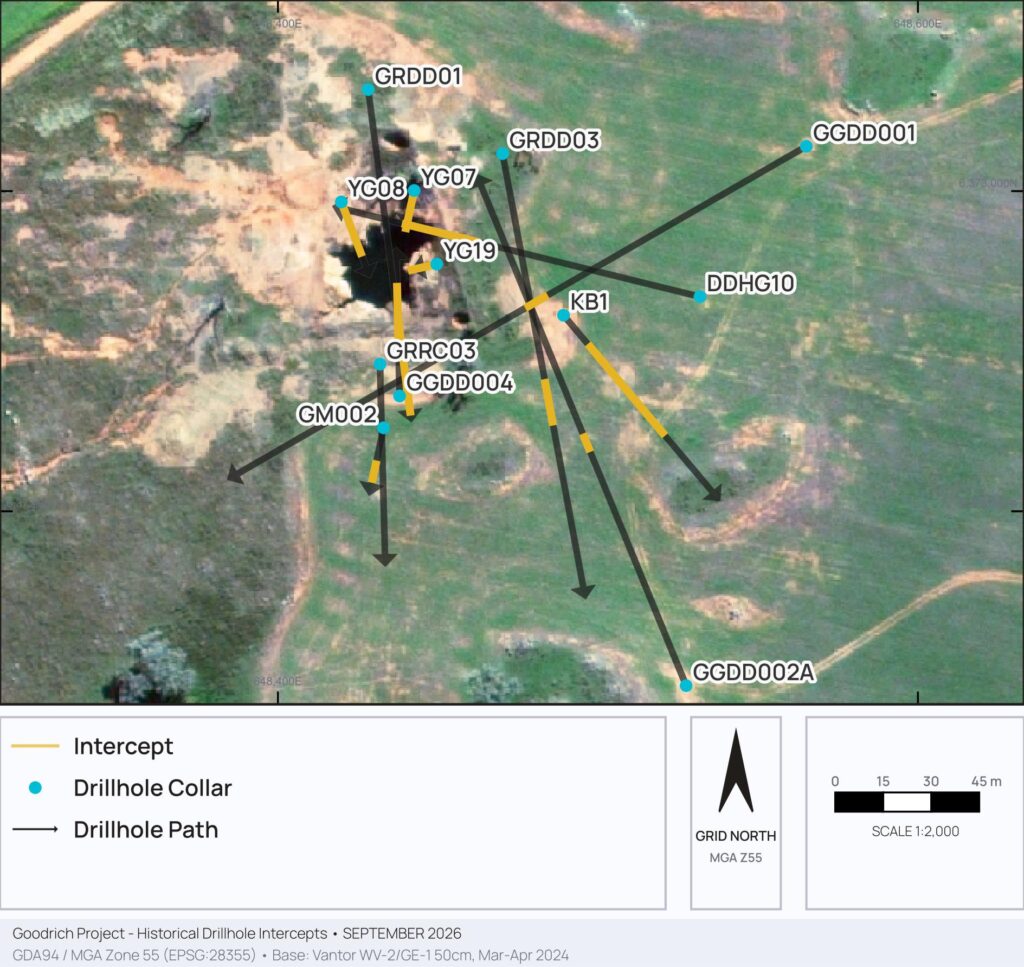Click the Drillhole Path legend label
The image size is (1024, 967).
click(146, 830)
